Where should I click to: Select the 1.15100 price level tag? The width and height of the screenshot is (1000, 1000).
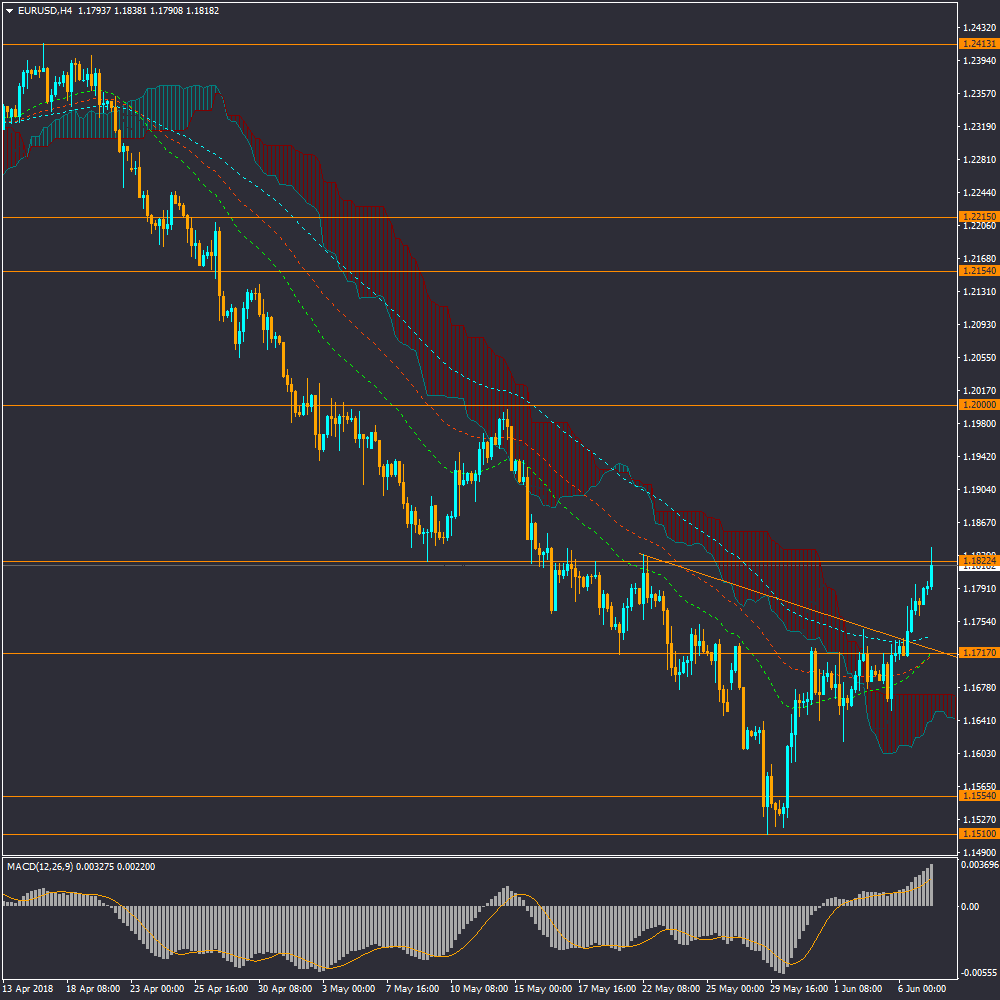[x=977, y=834]
